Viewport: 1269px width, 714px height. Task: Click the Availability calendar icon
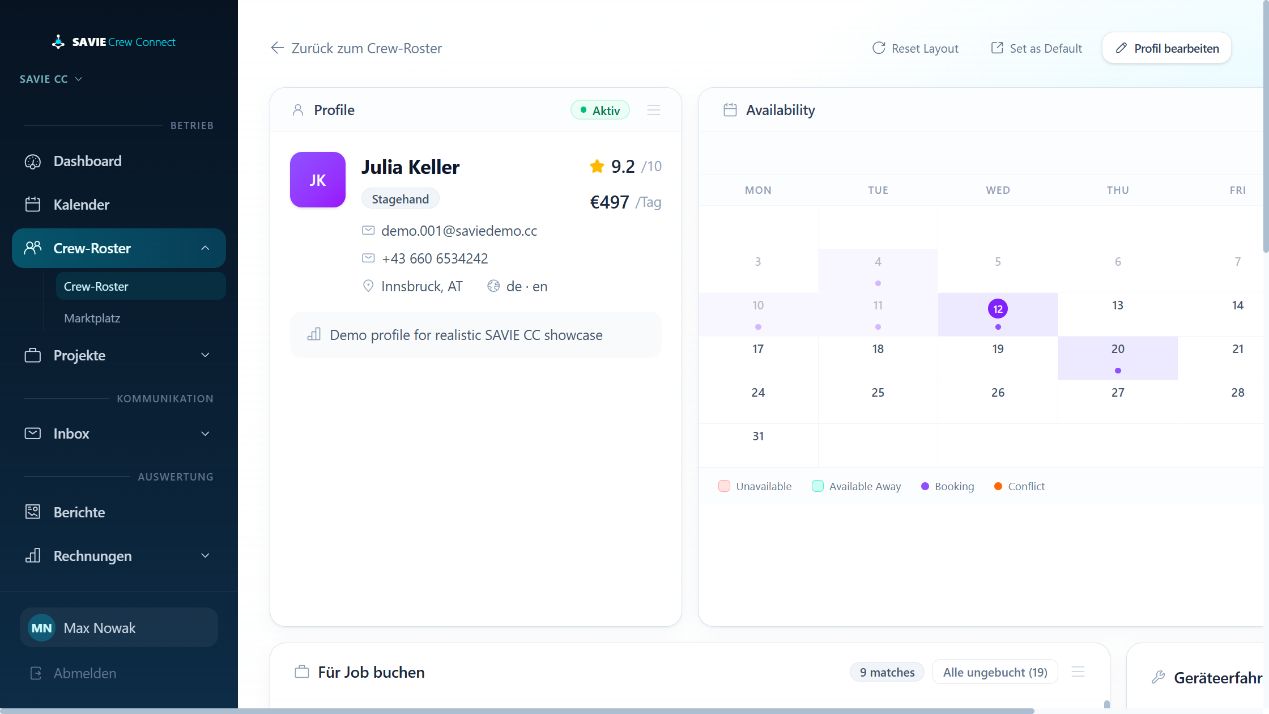click(730, 110)
